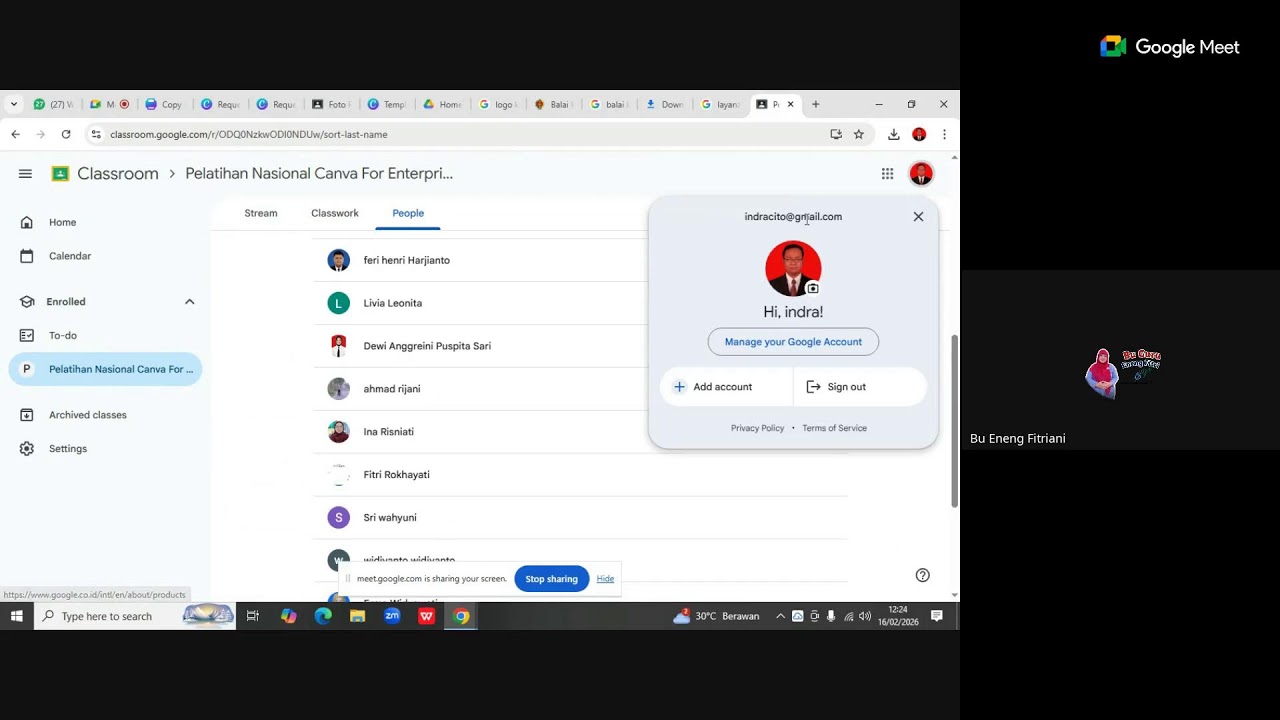This screenshot has height=720, width=1280.
Task: Launch Copilot from the taskbar
Action: (x=288, y=616)
